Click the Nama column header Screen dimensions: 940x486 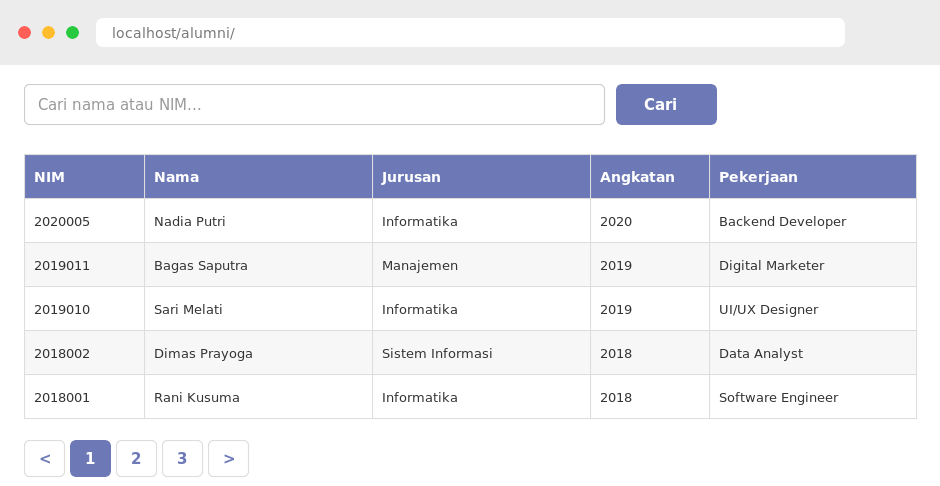click(258, 177)
